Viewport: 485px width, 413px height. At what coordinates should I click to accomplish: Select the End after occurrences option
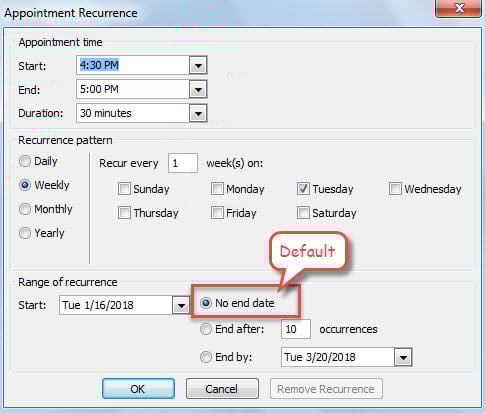point(206,329)
